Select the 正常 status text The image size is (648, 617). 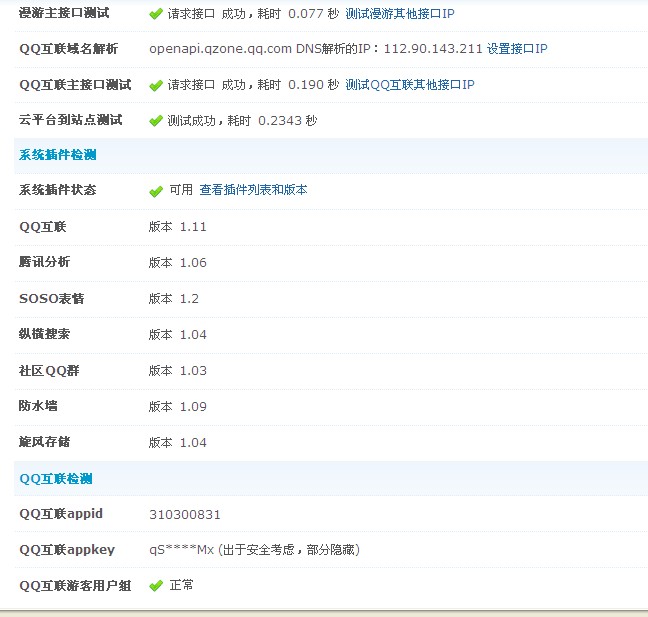point(181,585)
